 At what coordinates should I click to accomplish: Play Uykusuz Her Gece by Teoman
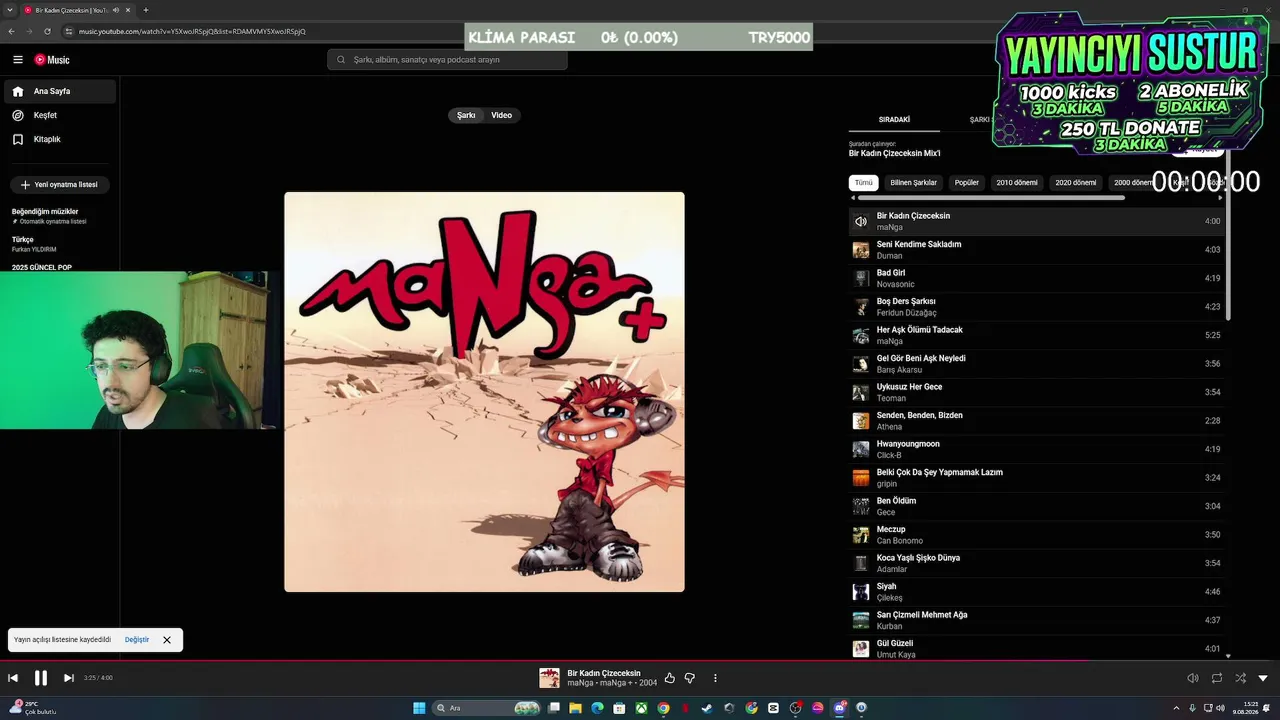[x=1036, y=392]
